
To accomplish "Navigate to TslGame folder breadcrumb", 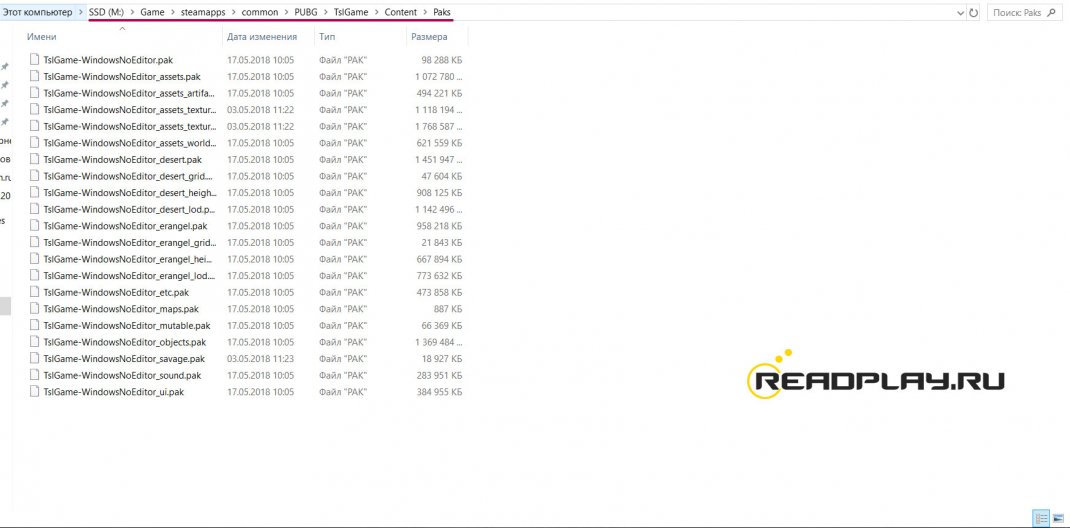I will pyautogui.click(x=351, y=12).
